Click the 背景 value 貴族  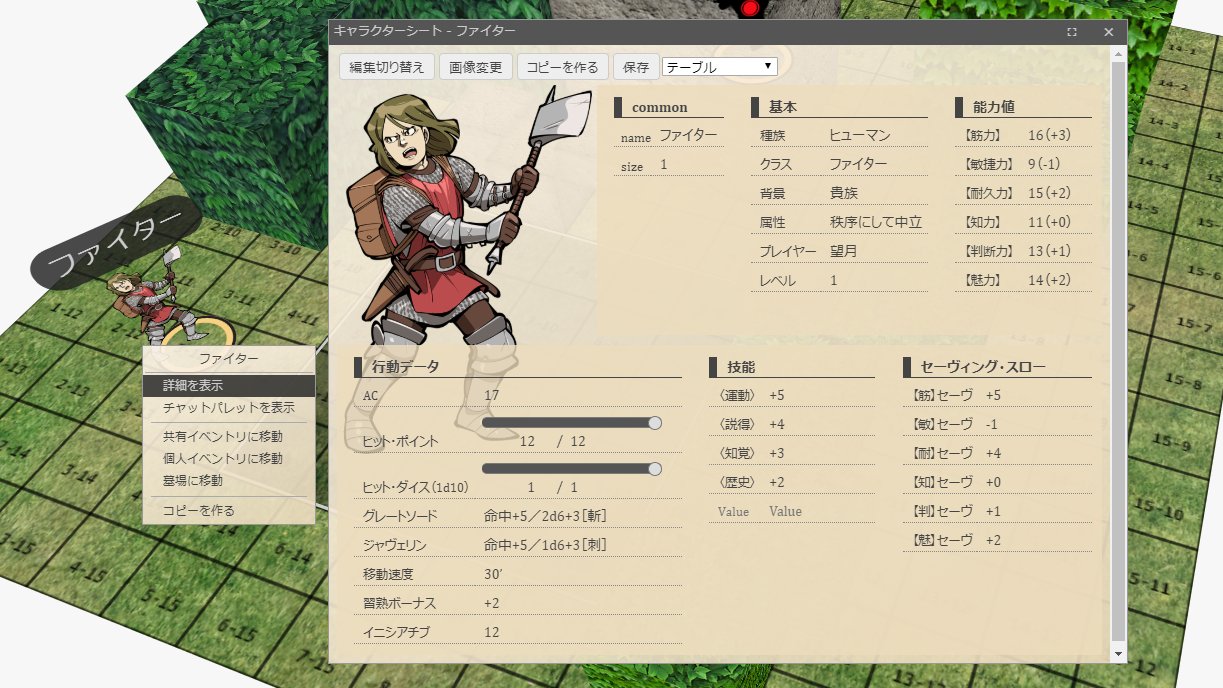[844, 193]
